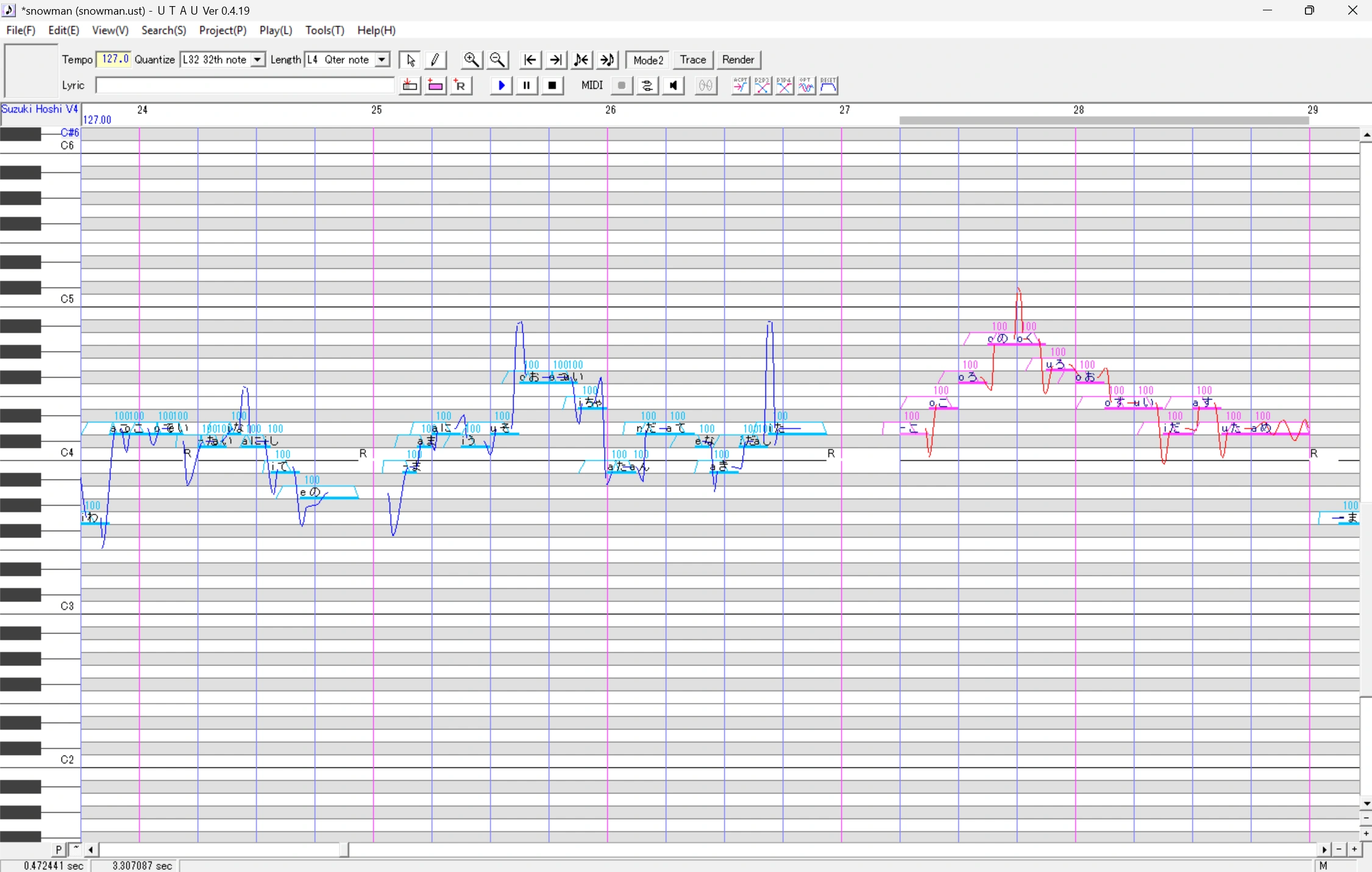Zoom out with the magnifier tool
1372x872 pixels.
tap(497, 60)
